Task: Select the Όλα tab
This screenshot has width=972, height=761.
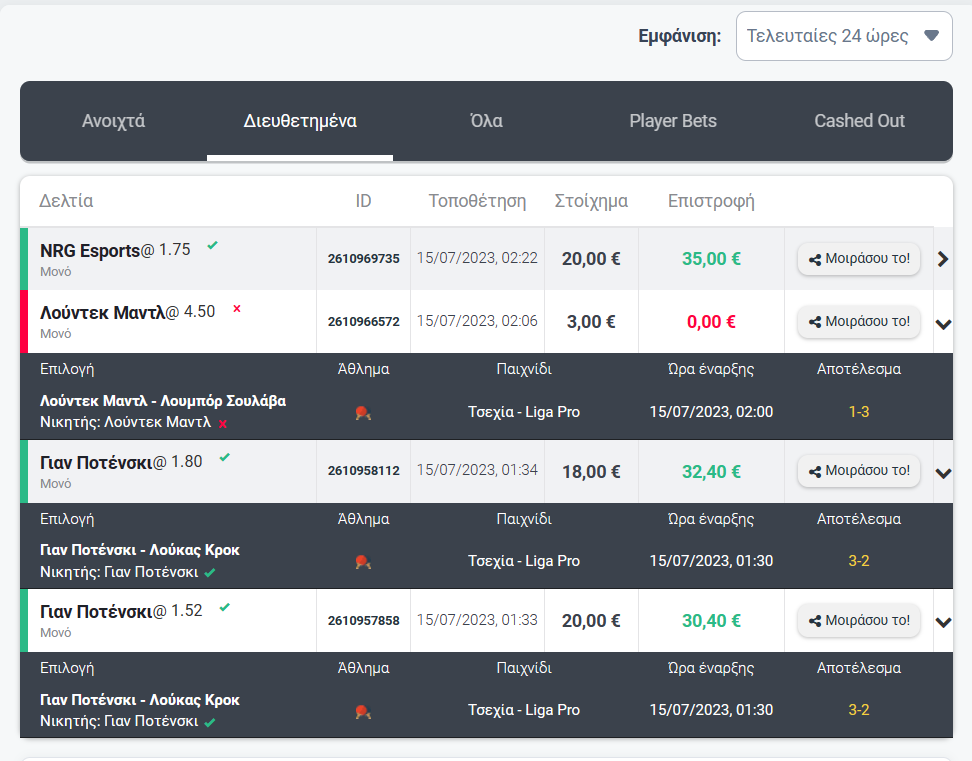Action: [x=486, y=121]
